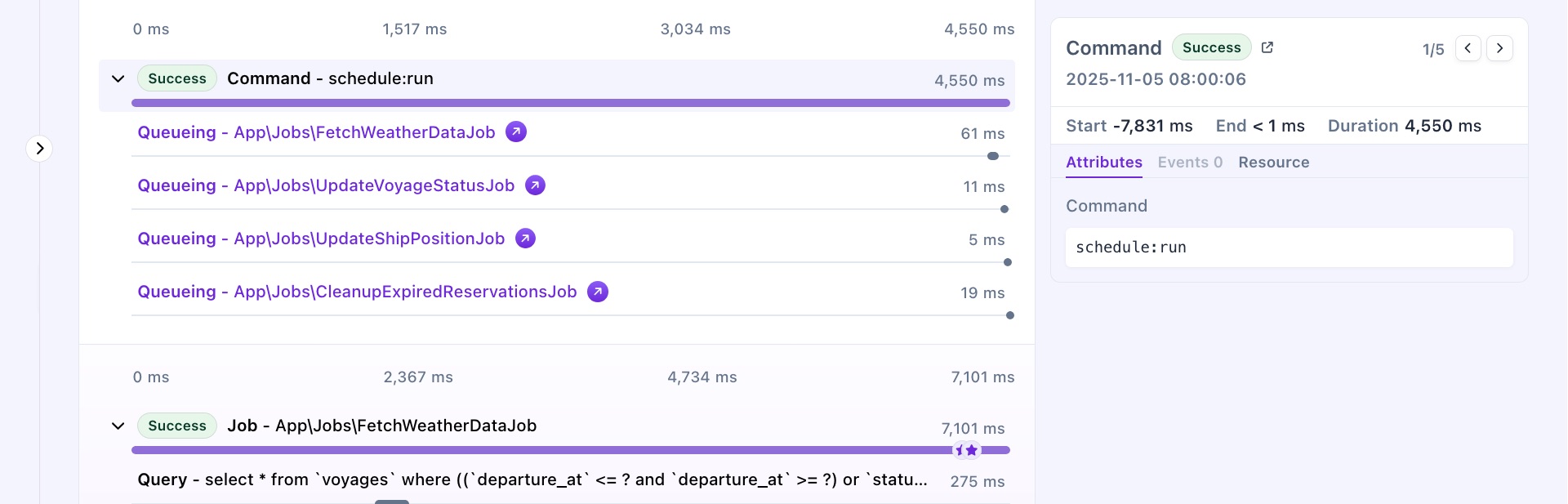Click the schedule:run command duration bar
This screenshot has height=504, width=1568.
pos(570,103)
